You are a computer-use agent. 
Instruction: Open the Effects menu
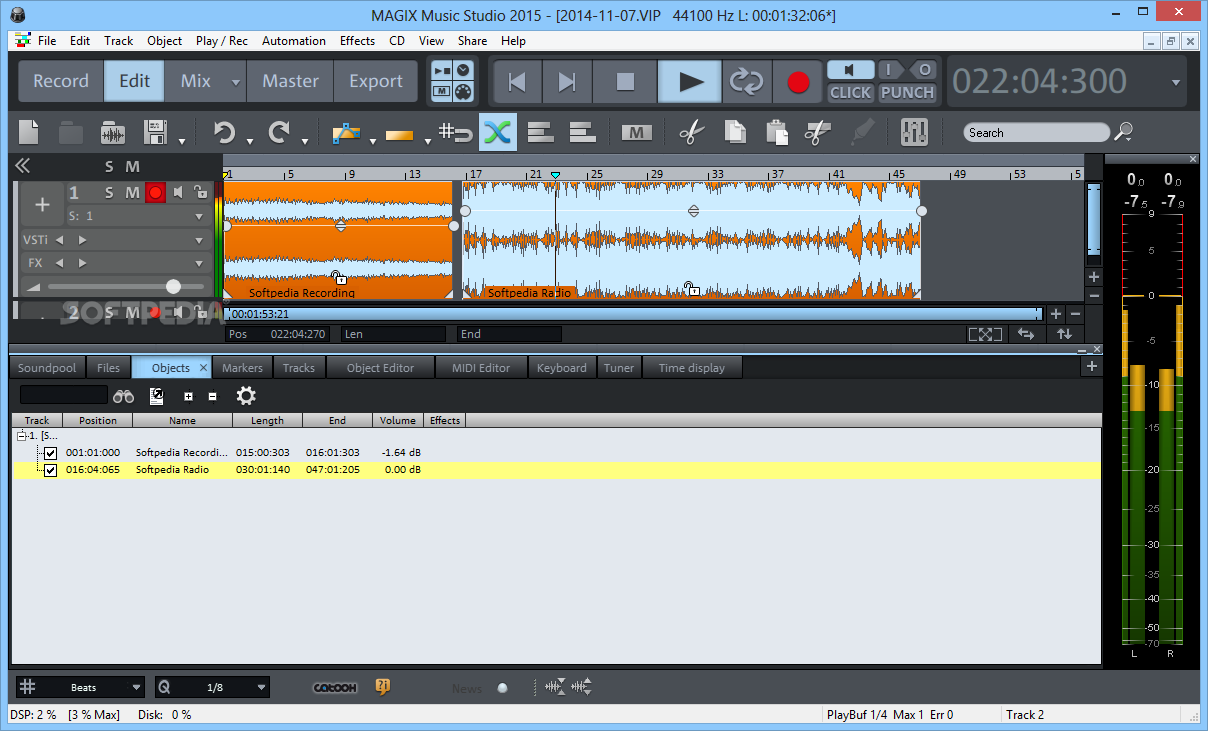coord(357,41)
